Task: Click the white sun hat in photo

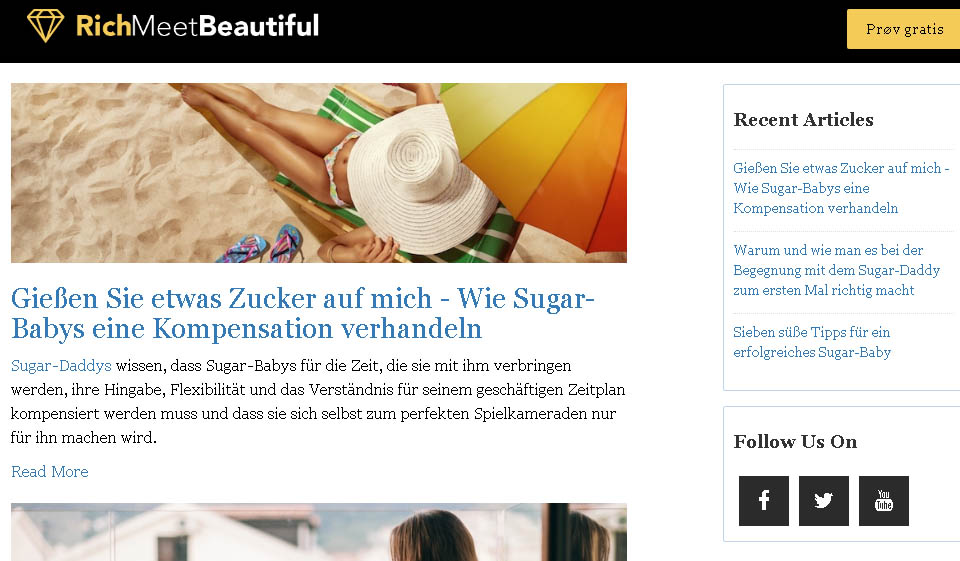Action: coord(422,179)
